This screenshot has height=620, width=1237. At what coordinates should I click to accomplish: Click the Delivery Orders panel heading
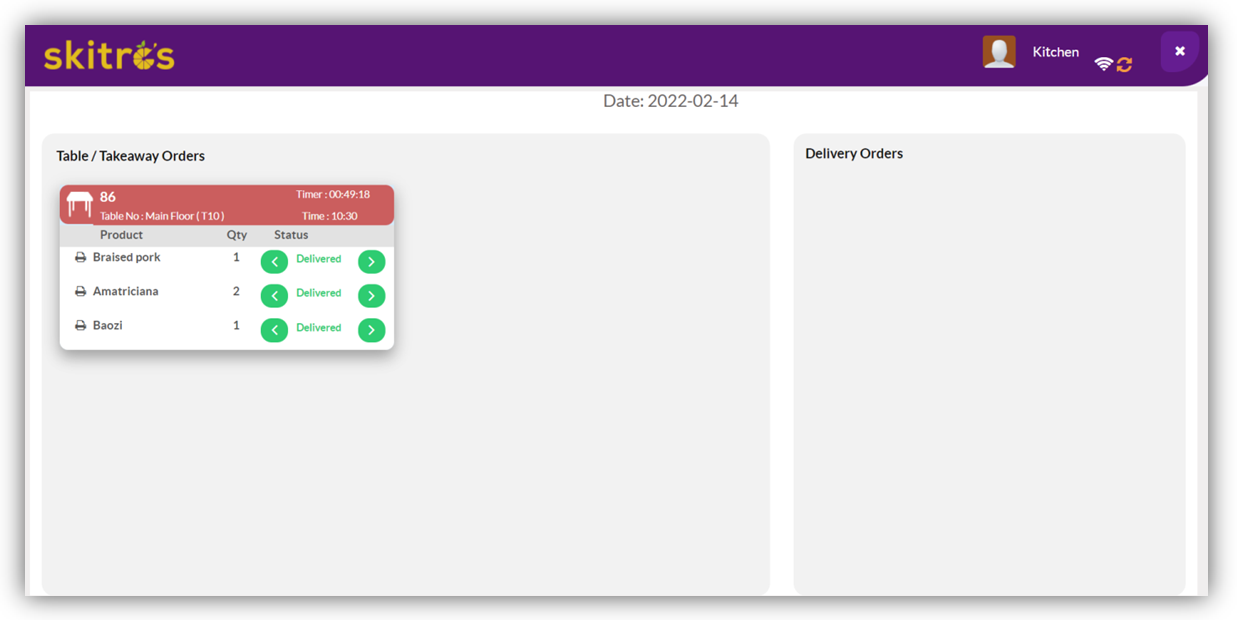(854, 154)
